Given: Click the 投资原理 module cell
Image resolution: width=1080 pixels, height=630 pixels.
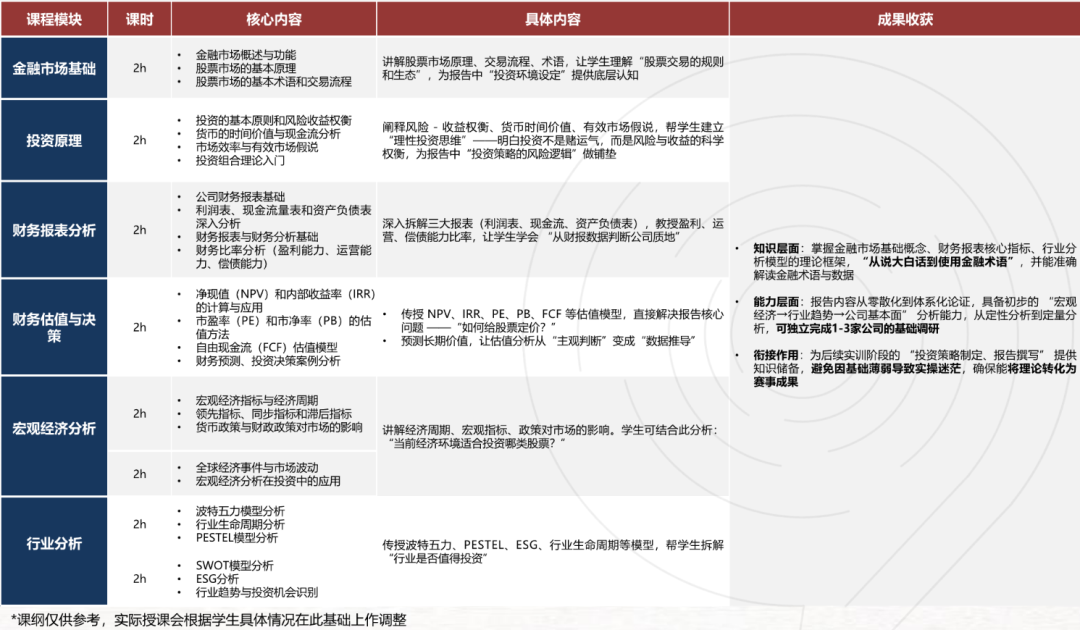Looking at the screenshot, I should pyautogui.click(x=54, y=140).
